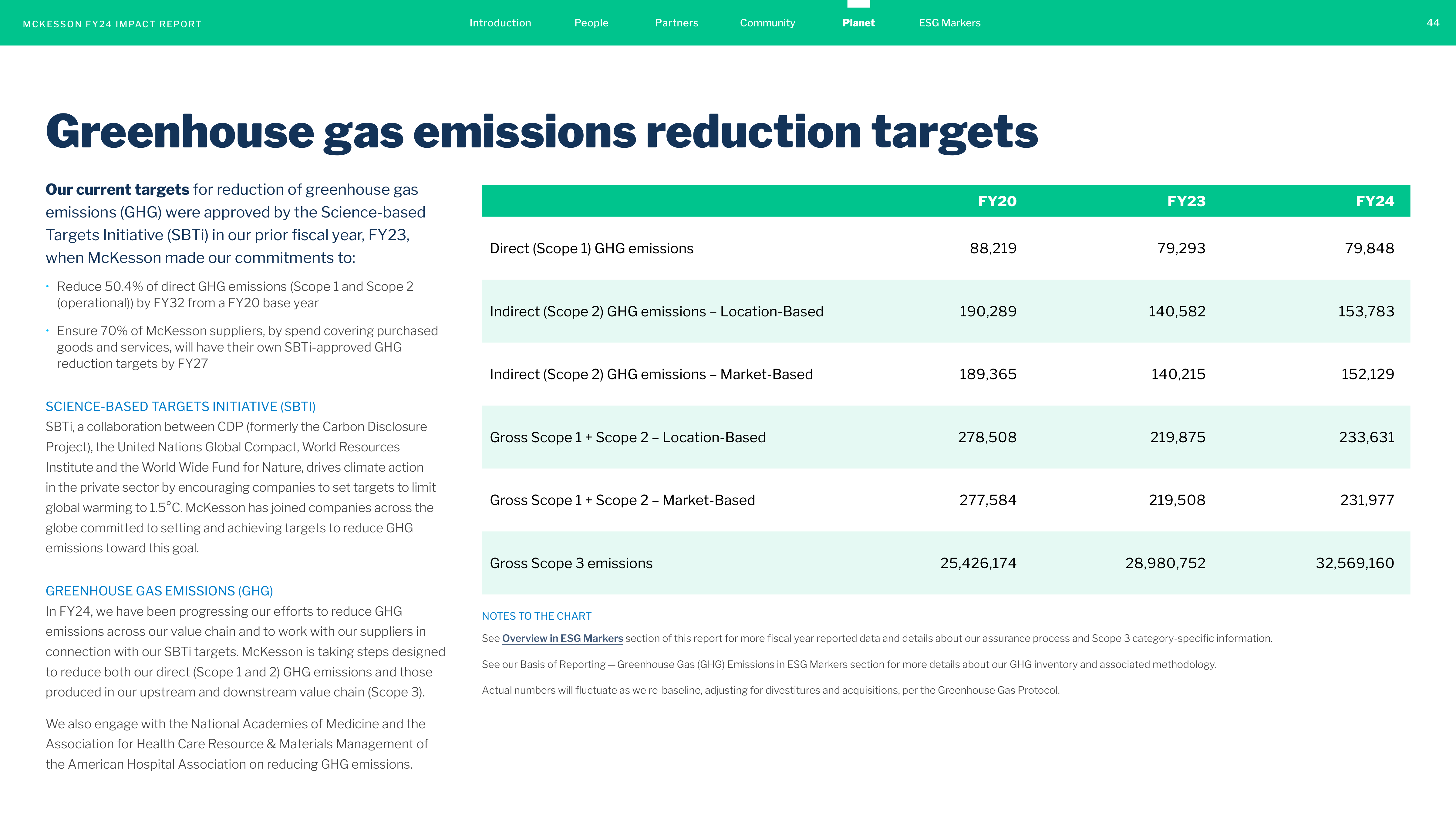Click the value 140,215

click(1178, 374)
